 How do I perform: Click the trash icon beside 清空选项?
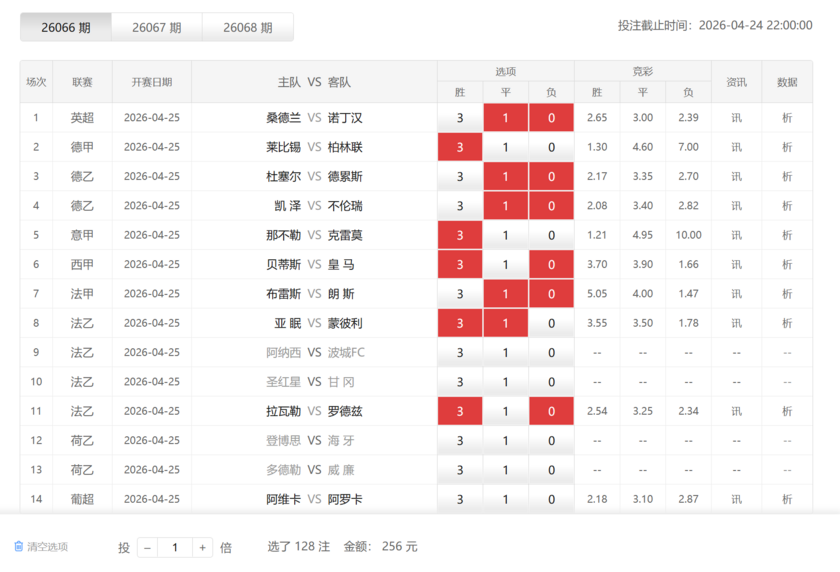[x=19, y=546]
